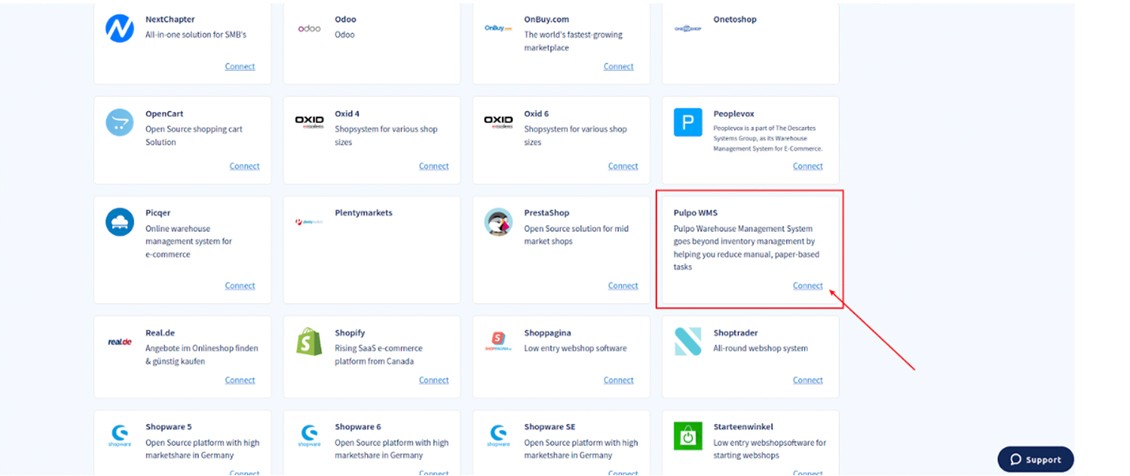Click the Shopware 5 logo icon
The height and width of the screenshot is (476, 1130).
[x=120, y=436]
